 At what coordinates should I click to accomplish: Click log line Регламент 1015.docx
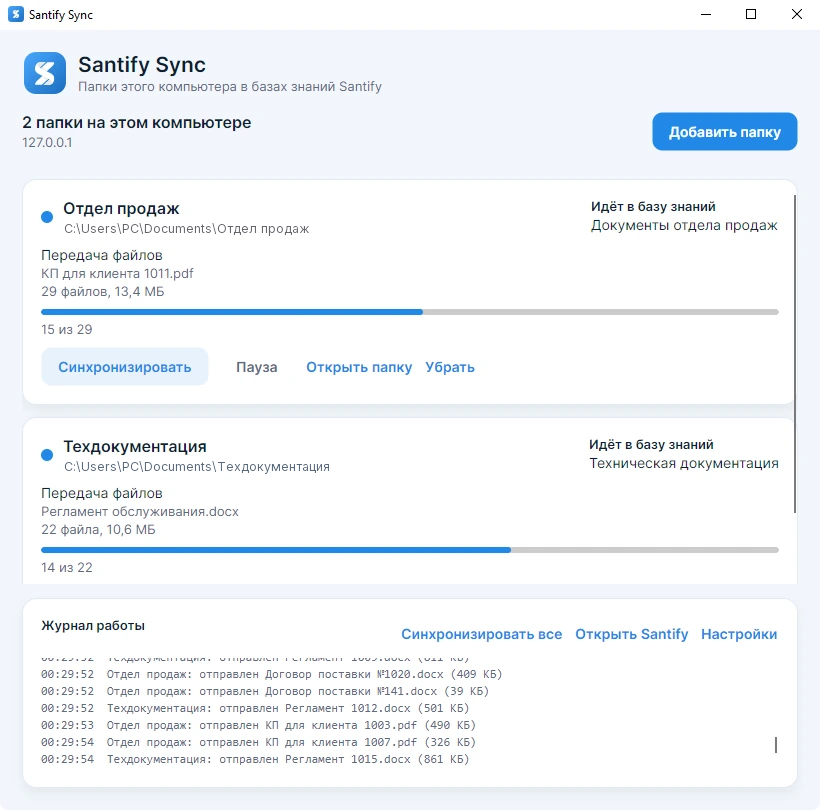point(255,759)
